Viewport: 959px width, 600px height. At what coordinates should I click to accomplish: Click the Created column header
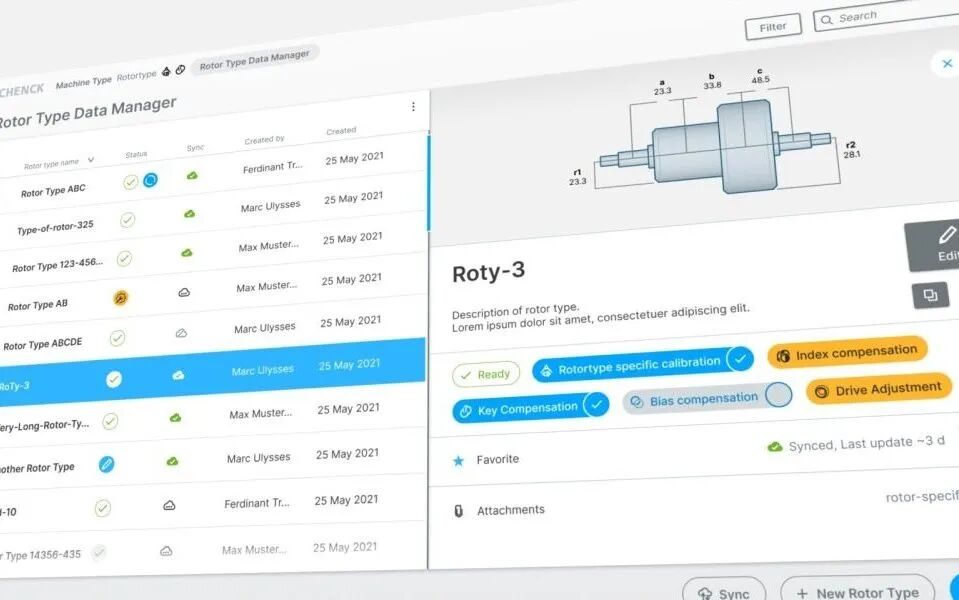(x=341, y=131)
